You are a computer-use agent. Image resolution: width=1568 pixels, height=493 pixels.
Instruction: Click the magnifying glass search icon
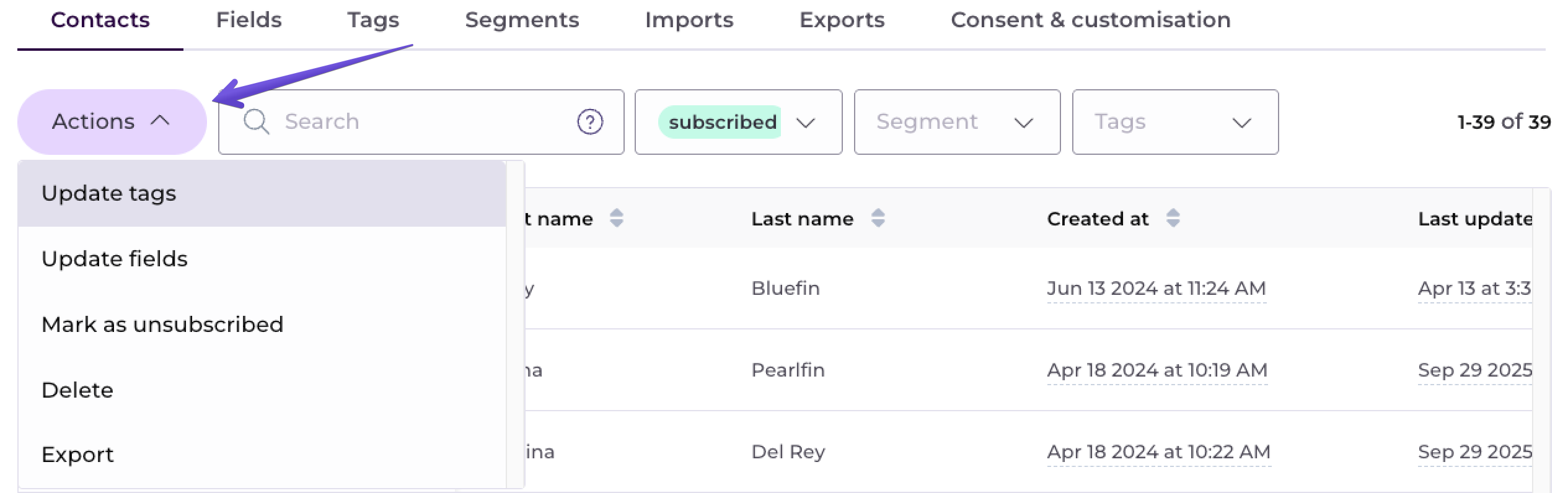(256, 121)
